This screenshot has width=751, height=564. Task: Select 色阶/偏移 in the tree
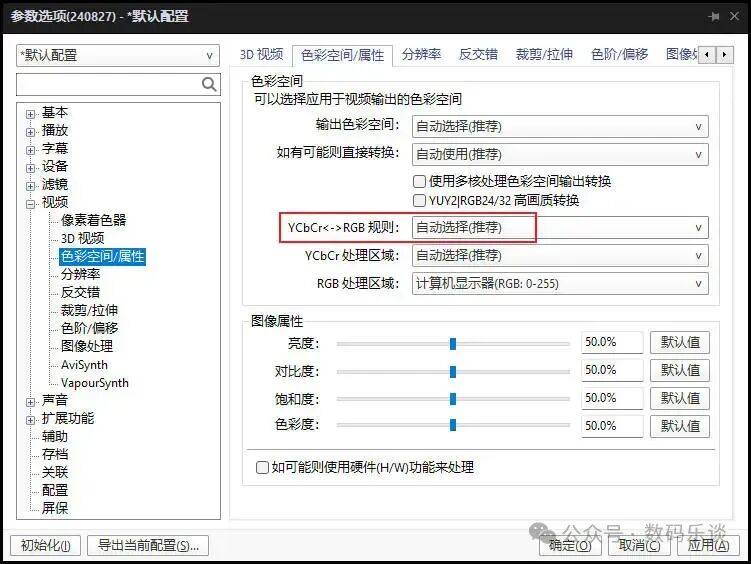coord(90,328)
